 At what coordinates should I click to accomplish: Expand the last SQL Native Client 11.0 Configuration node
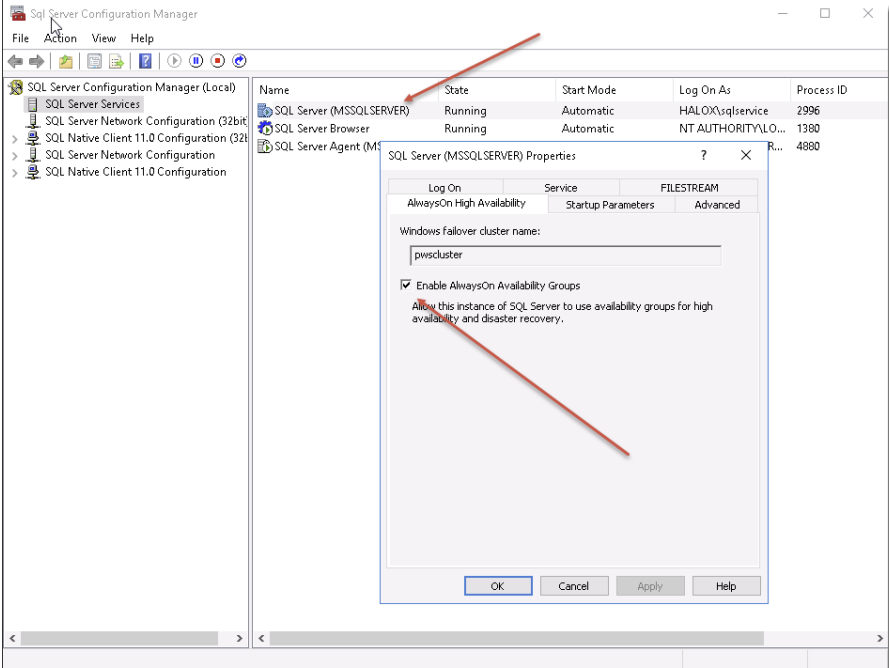pyautogui.click(x=15, y=172)
